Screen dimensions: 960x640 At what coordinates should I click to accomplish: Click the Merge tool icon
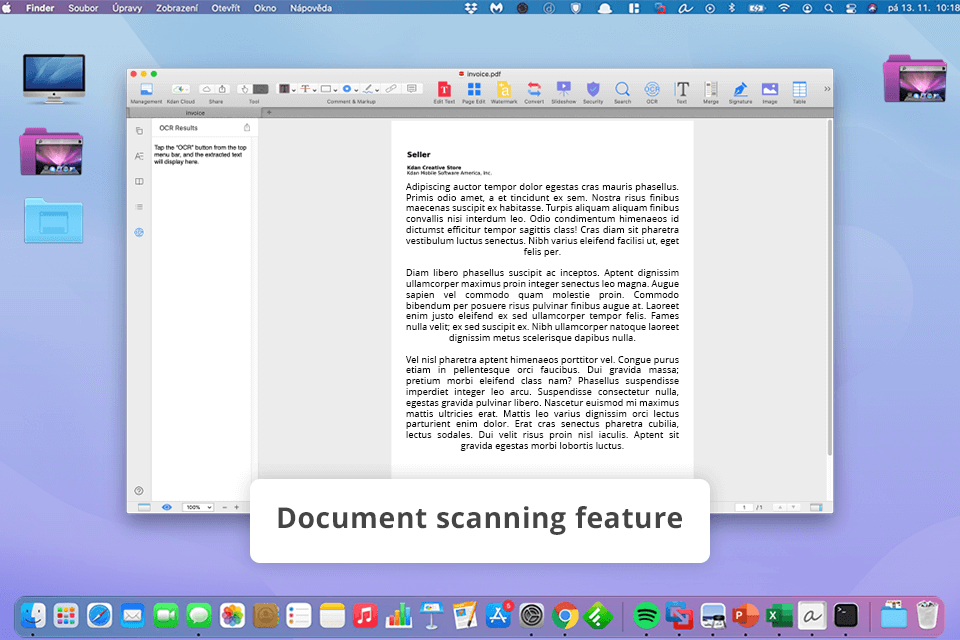coord(711,89)
